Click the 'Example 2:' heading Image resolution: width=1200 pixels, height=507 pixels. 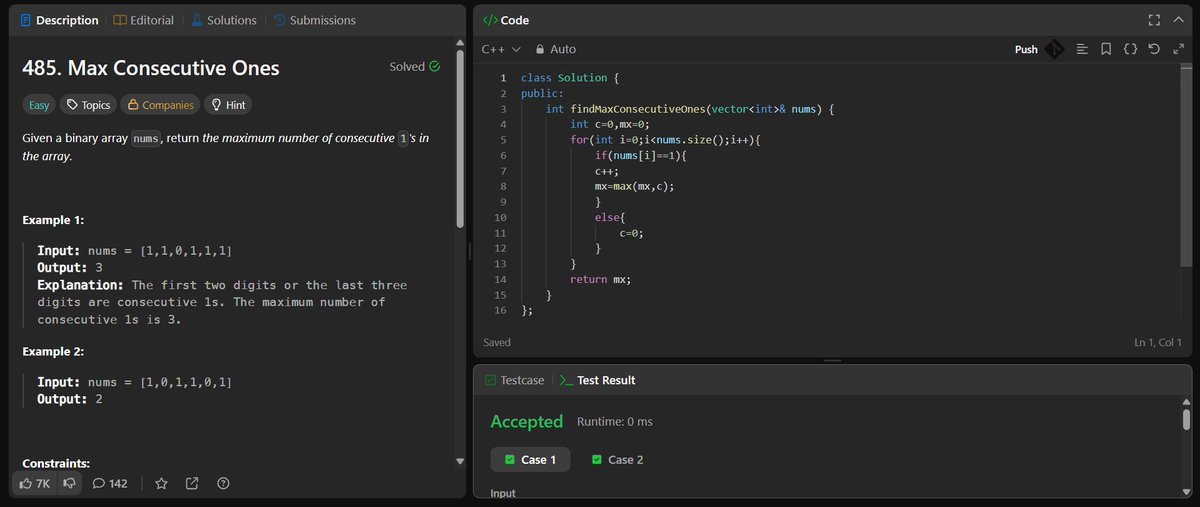click(53, 352)
